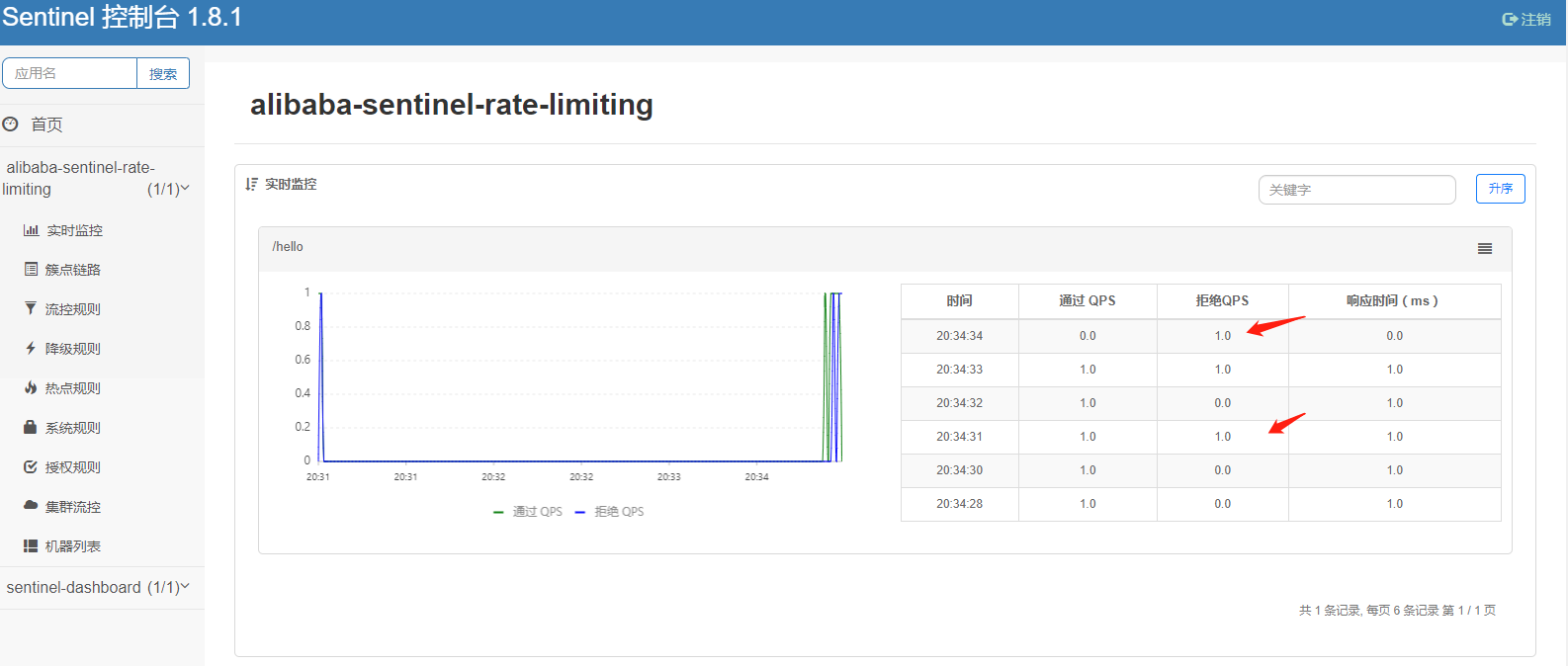This screenshot has height=666, width=1568.
Task: Click the 通过 QPS column header
Action: pos(1088,300)
